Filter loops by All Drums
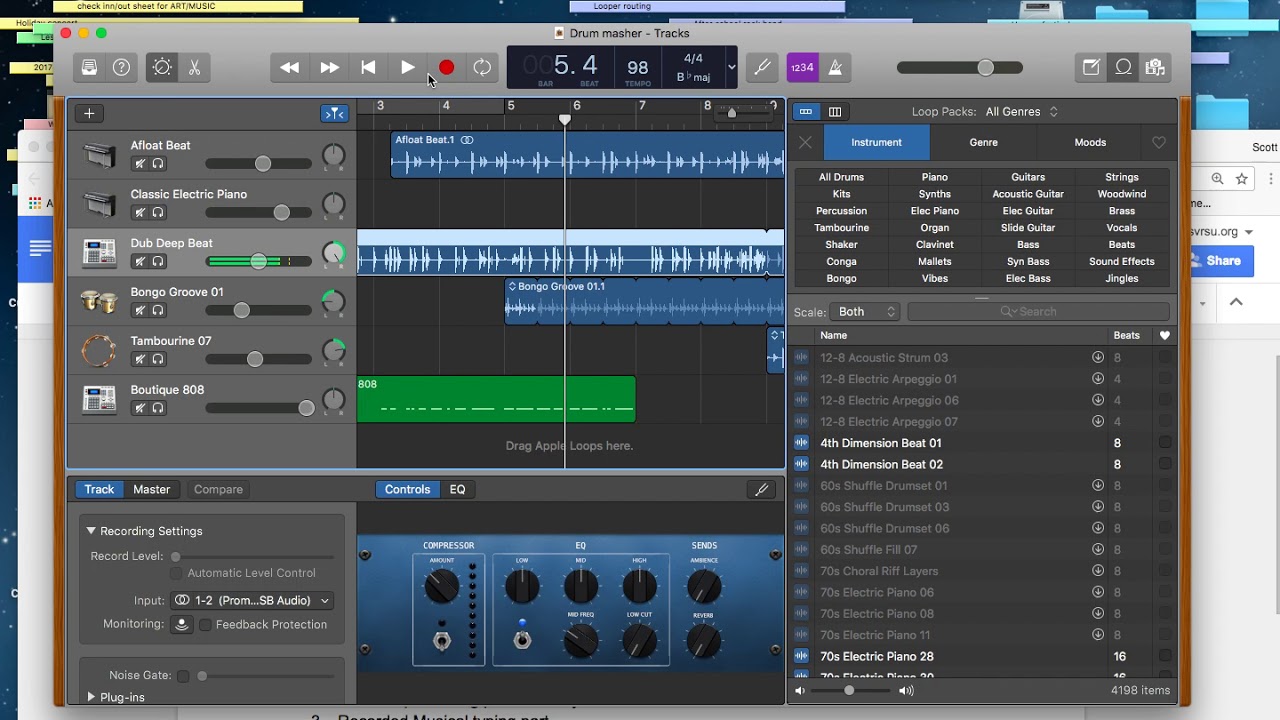Screen dimensions: 1280x720 coord(842,177)
